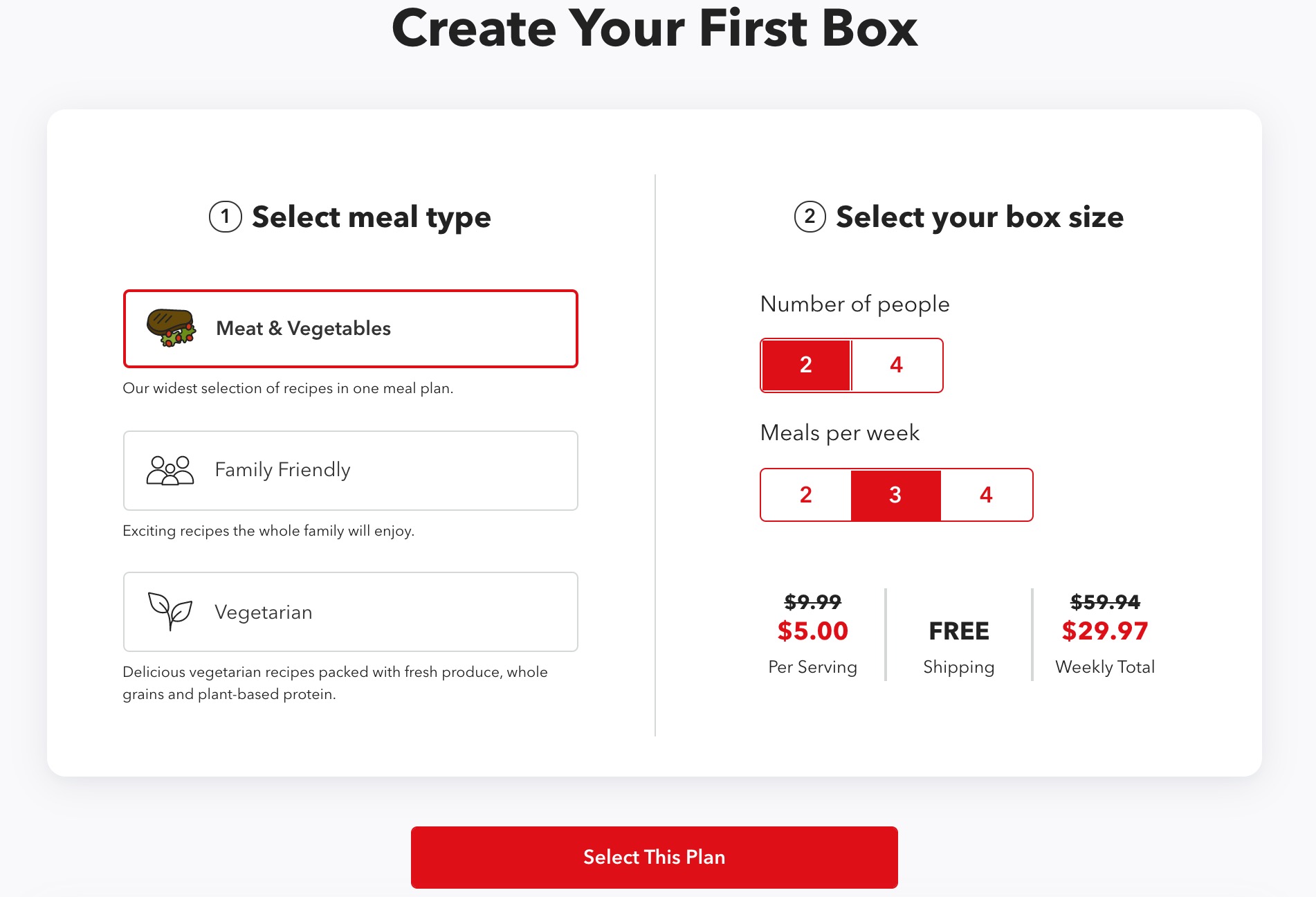Click the Vegetarian leaf sprout icon
1316x897 pixels.
[x=170, y=611]
